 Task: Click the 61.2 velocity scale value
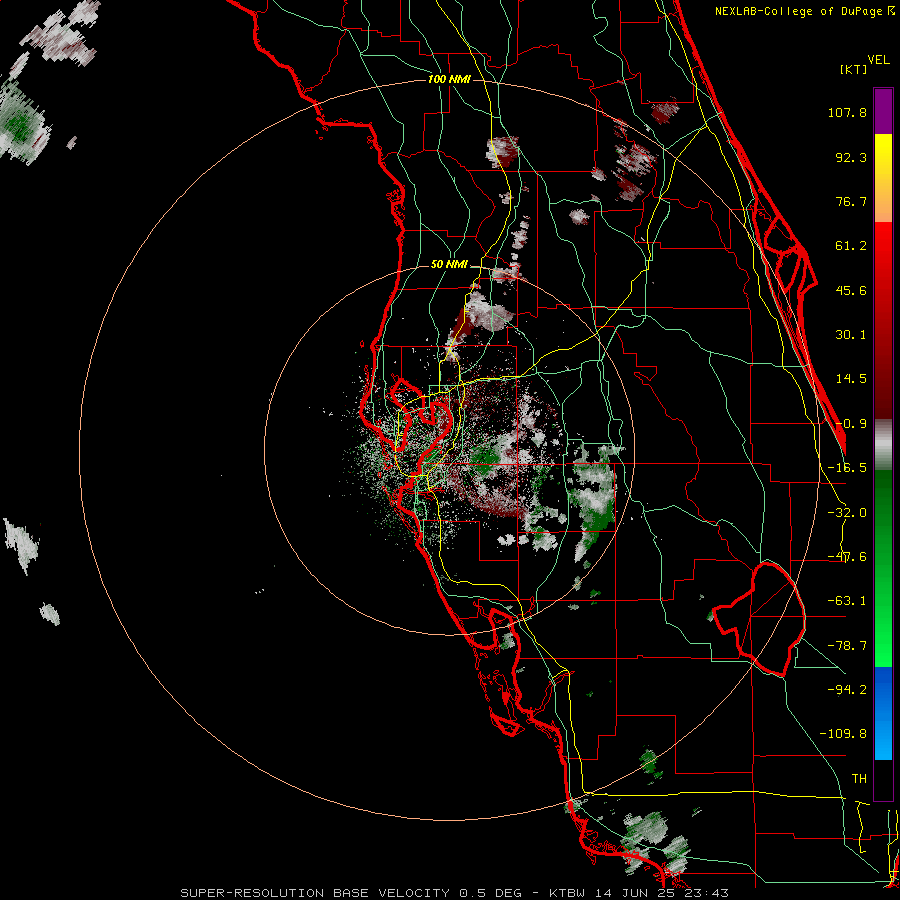pos(851,246)
